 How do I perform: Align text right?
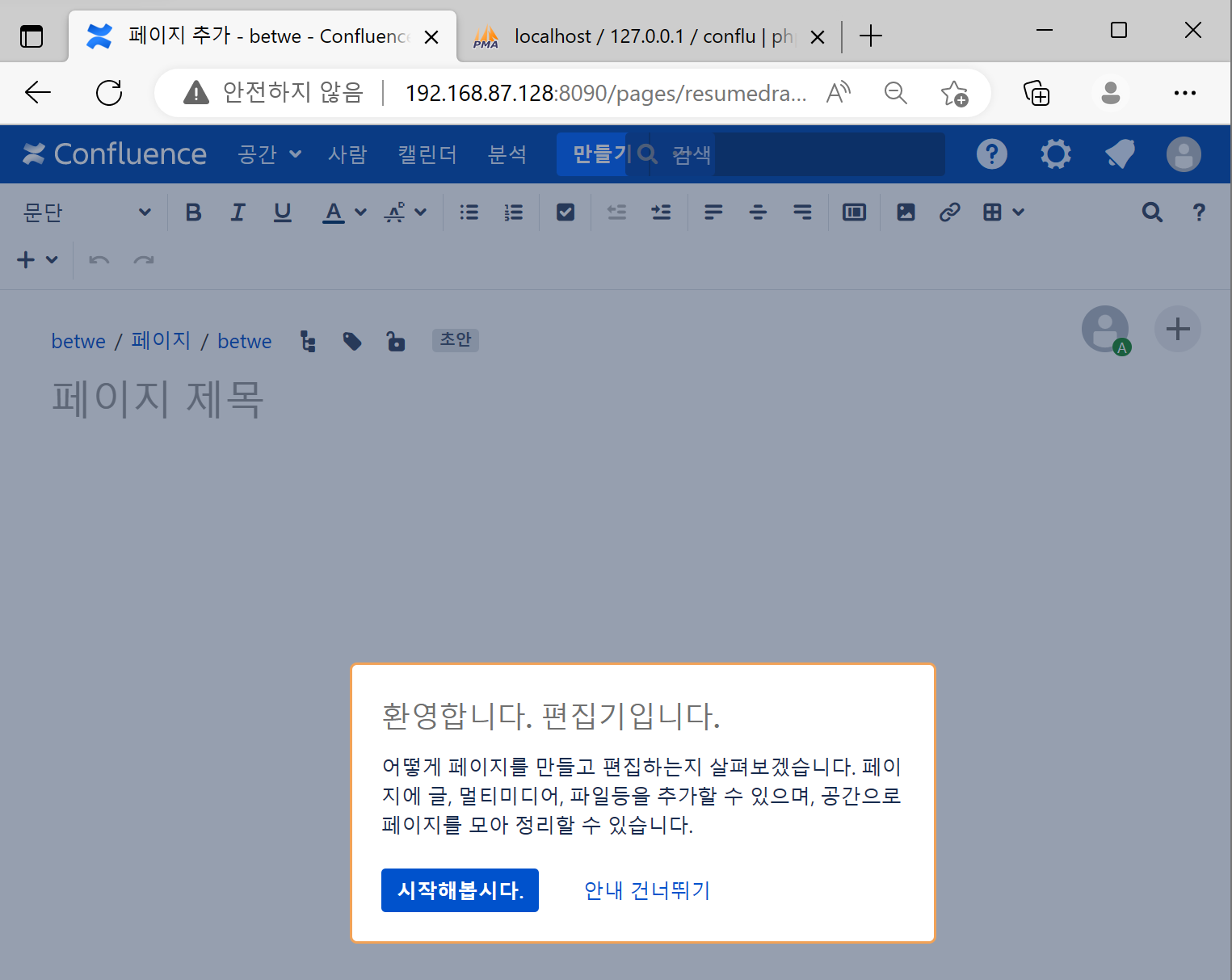tap(802, 212)
